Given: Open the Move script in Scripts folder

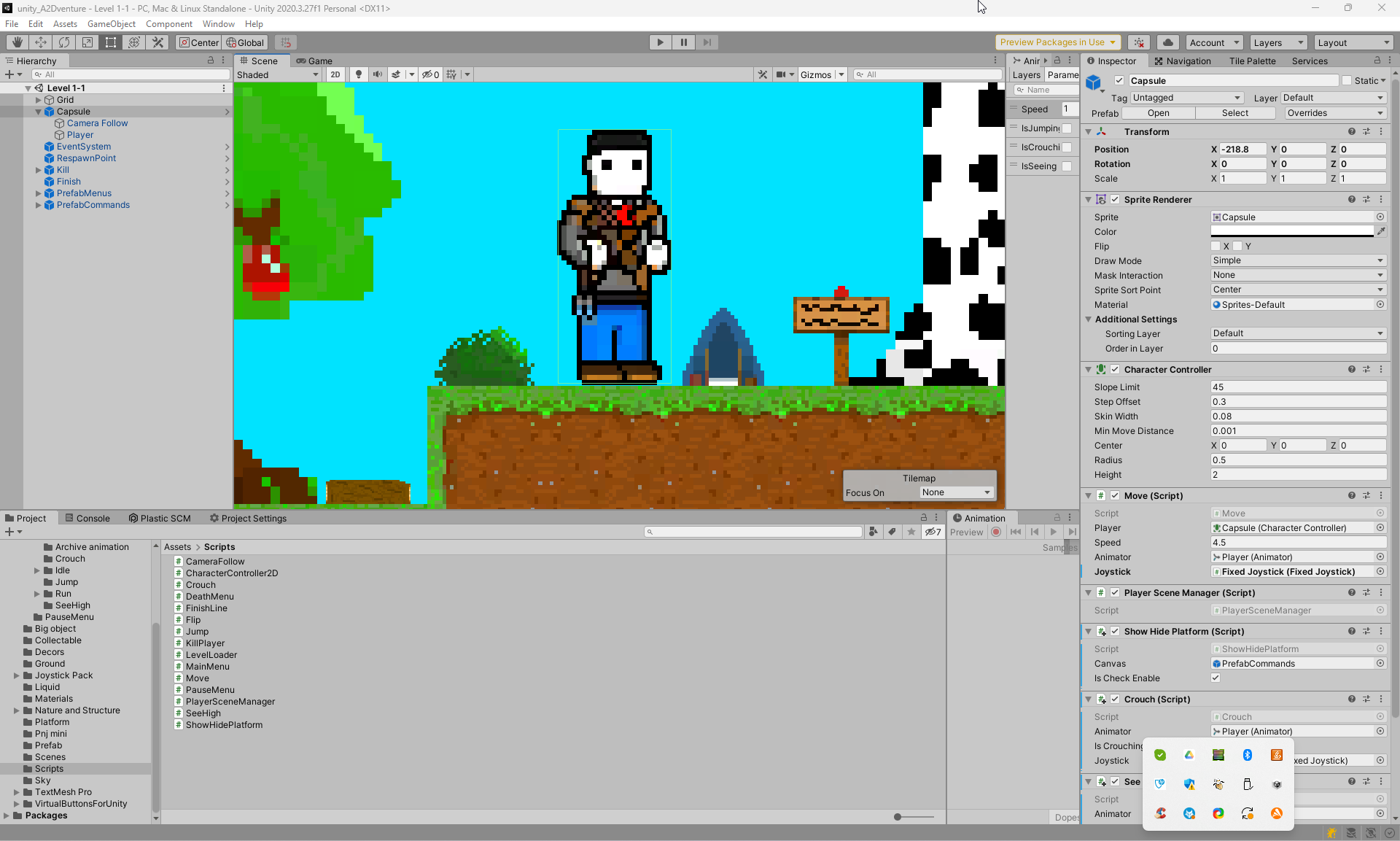Looking at the screenshot, I should click(x=197, y=678).
